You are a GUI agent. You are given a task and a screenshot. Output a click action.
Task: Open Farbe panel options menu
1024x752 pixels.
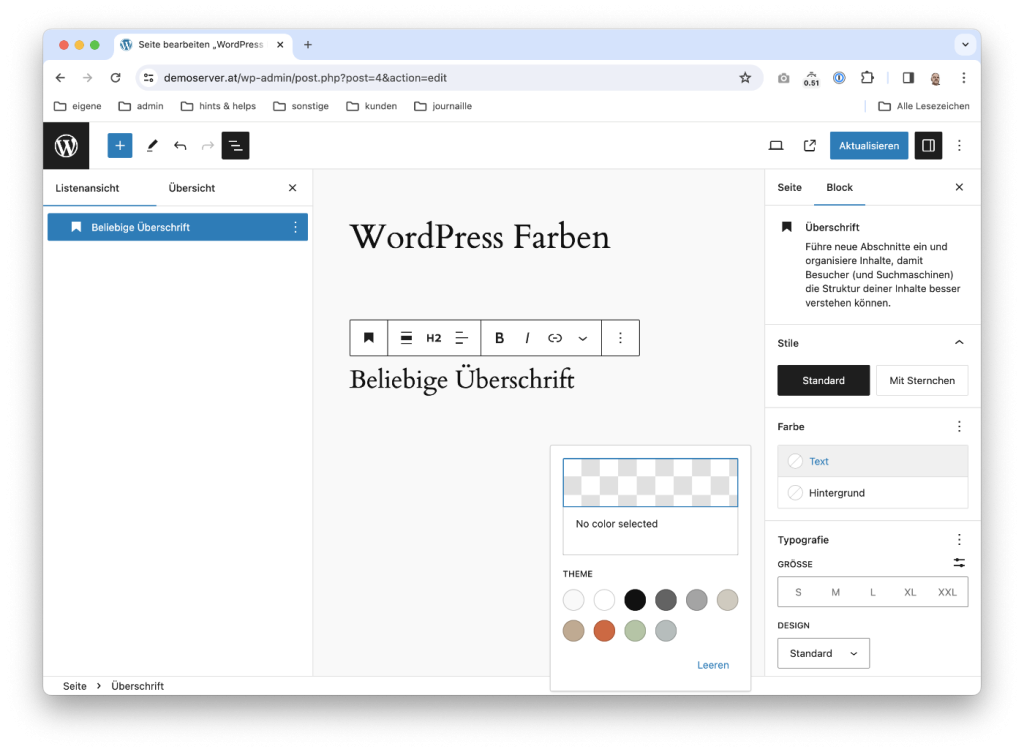[x=959, y=426]
